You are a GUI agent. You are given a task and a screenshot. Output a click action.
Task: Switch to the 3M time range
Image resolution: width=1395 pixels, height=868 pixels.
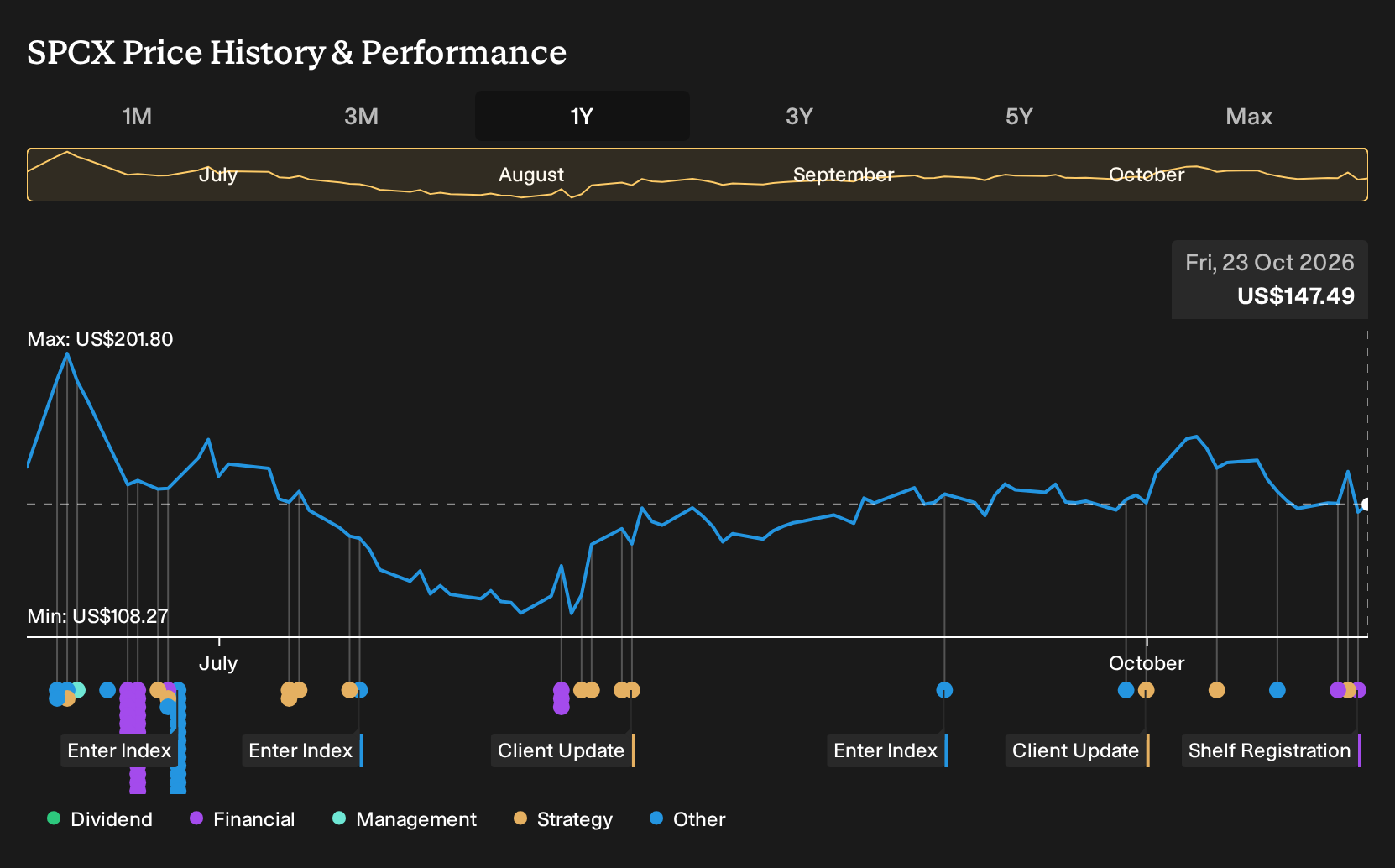point(361,116)
